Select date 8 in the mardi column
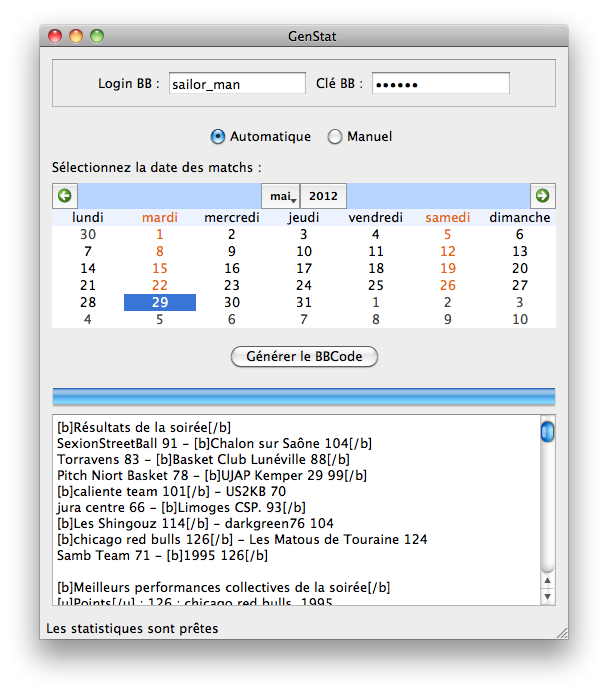 click(x=160, y=251)
